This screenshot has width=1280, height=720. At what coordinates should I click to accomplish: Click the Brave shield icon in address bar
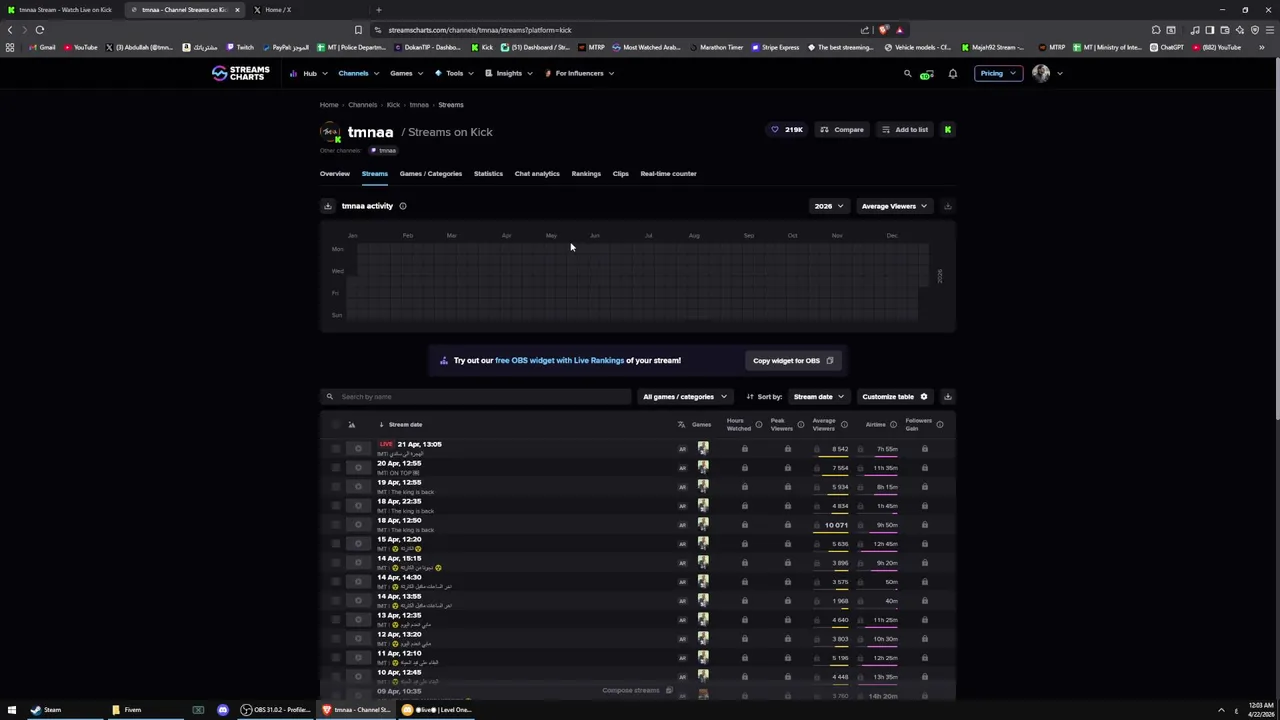(883, 30)
